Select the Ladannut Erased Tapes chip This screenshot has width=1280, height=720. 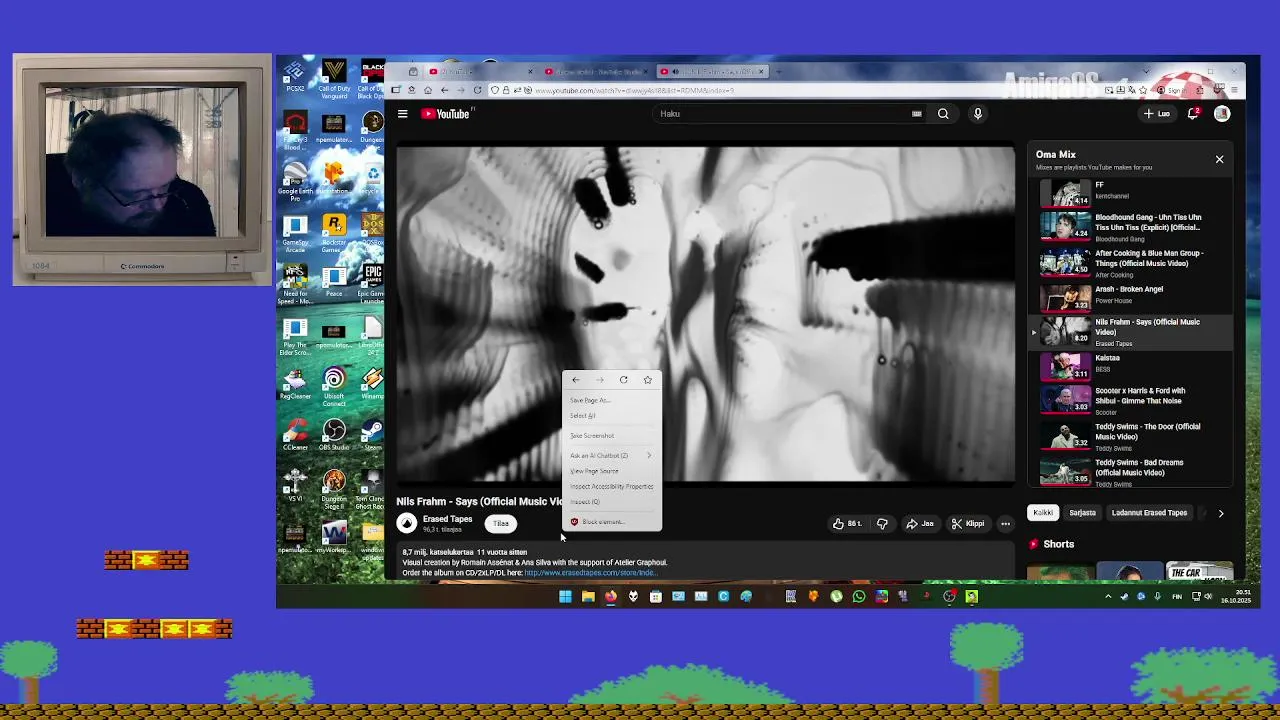point(1149,513)
